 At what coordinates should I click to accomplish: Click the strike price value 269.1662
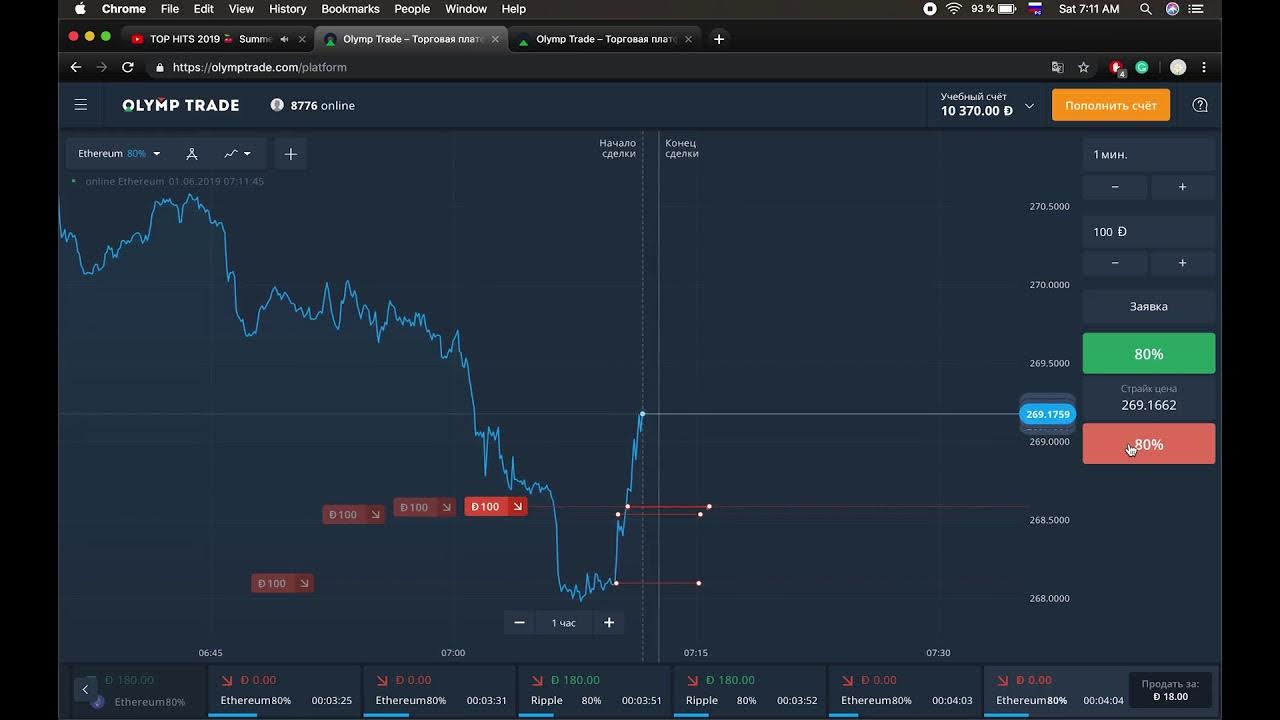coord(1149,405)
